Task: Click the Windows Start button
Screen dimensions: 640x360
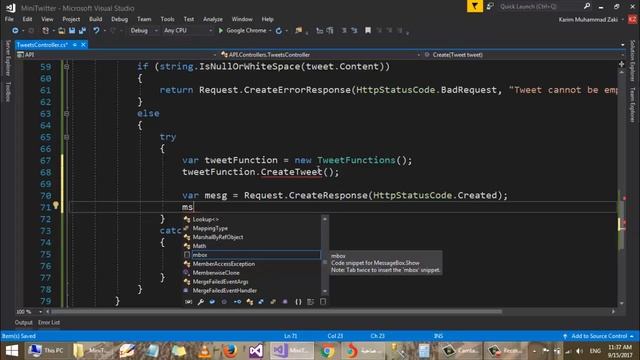Action: click(12, 351)
